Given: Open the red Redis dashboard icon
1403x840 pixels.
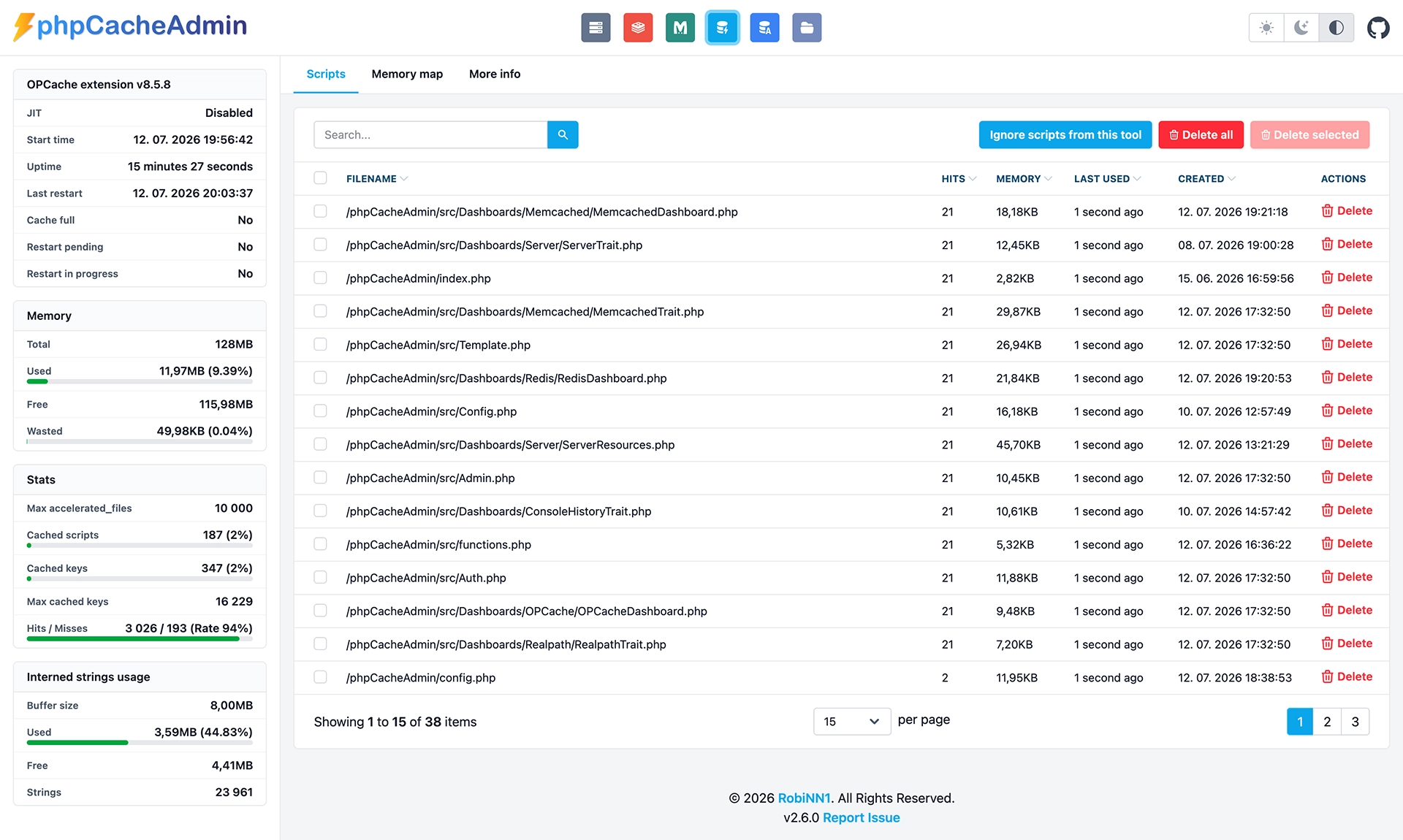Looking at the screenshot, I should tap(638, 28).
